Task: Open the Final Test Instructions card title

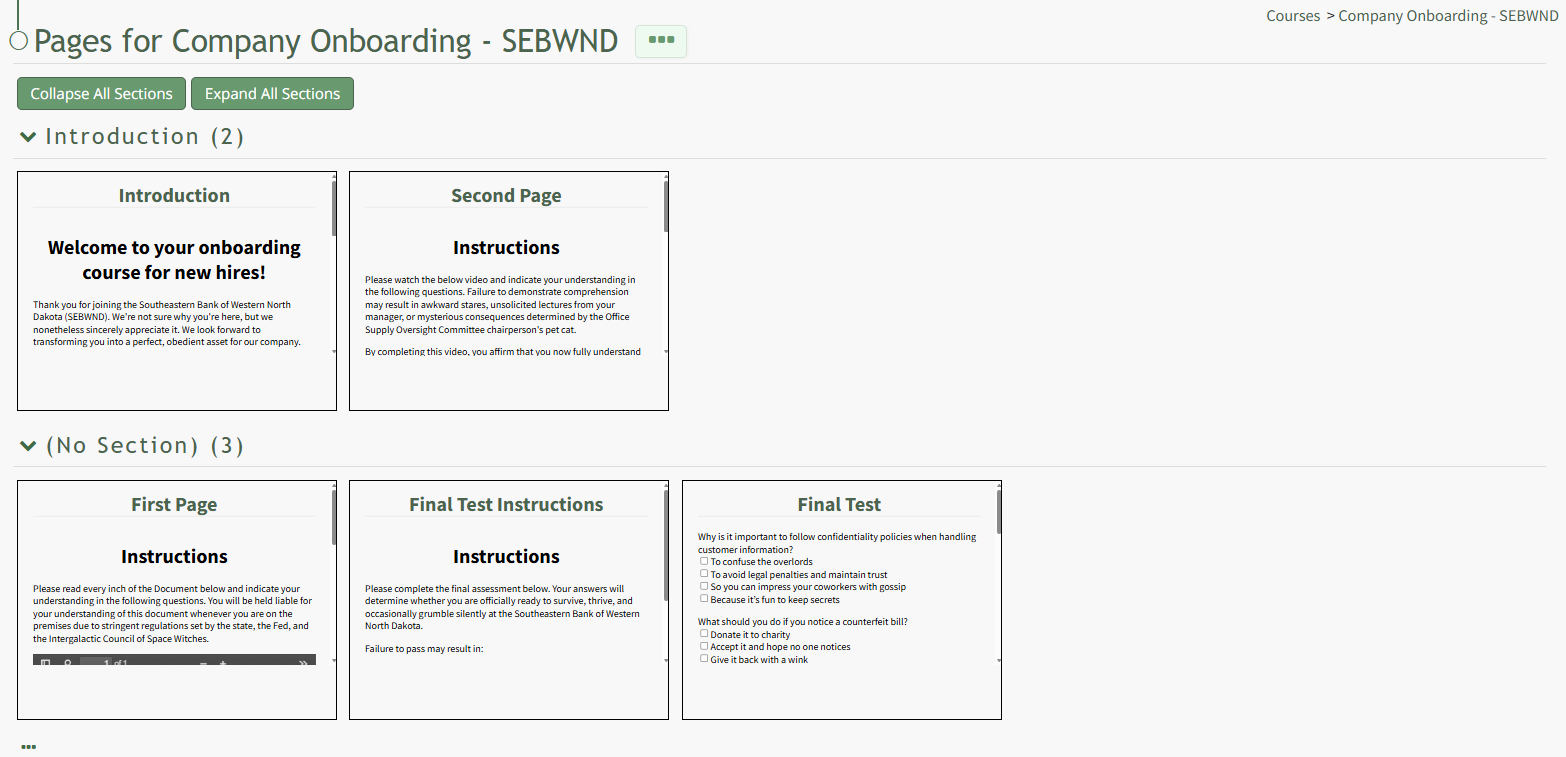Action: (506, 504)
